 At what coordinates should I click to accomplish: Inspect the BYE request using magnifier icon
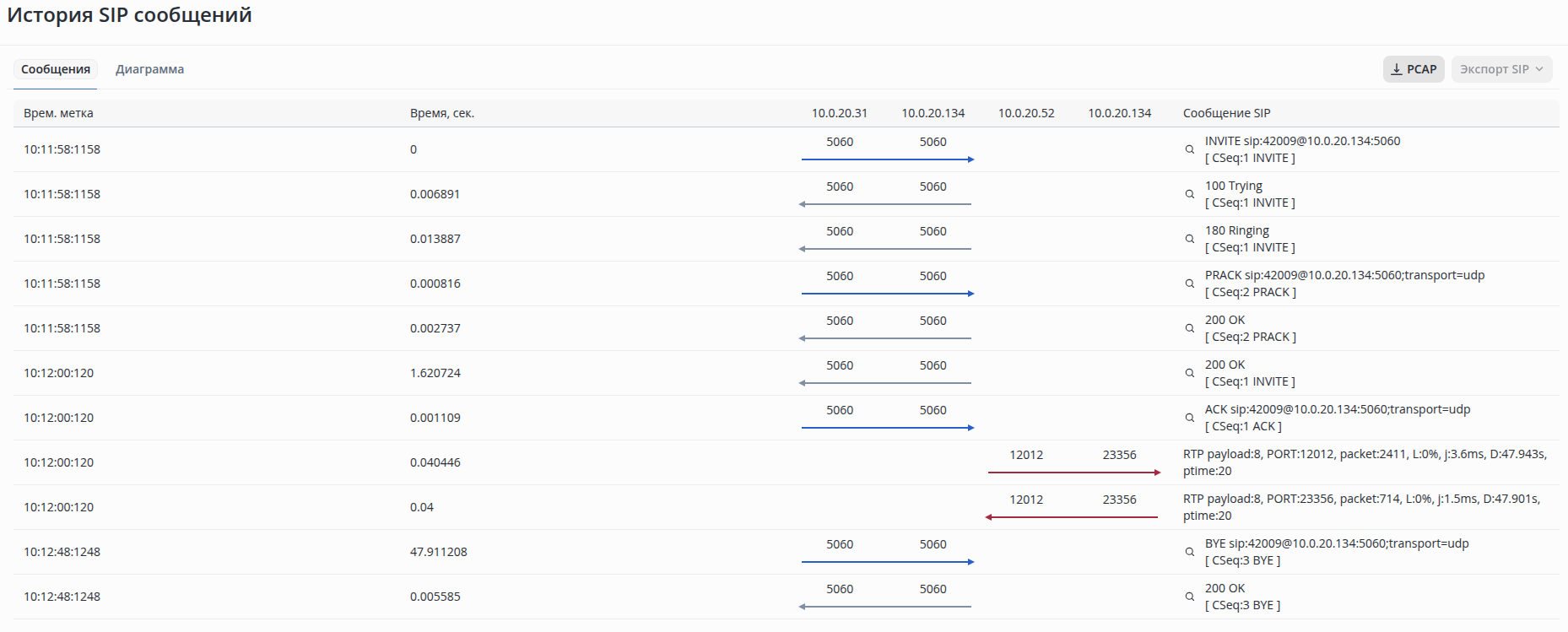pyautogui.click(x=1189, y=552)
